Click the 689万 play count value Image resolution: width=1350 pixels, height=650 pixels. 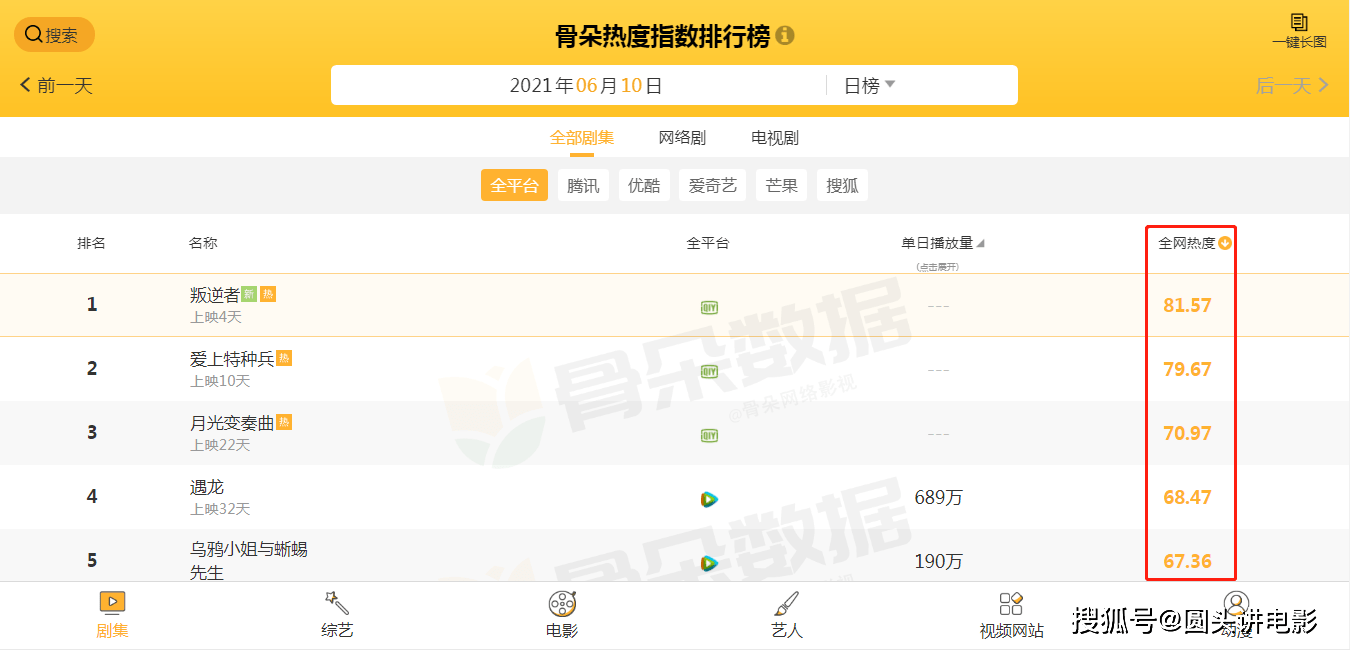click(x=938, y=497)
